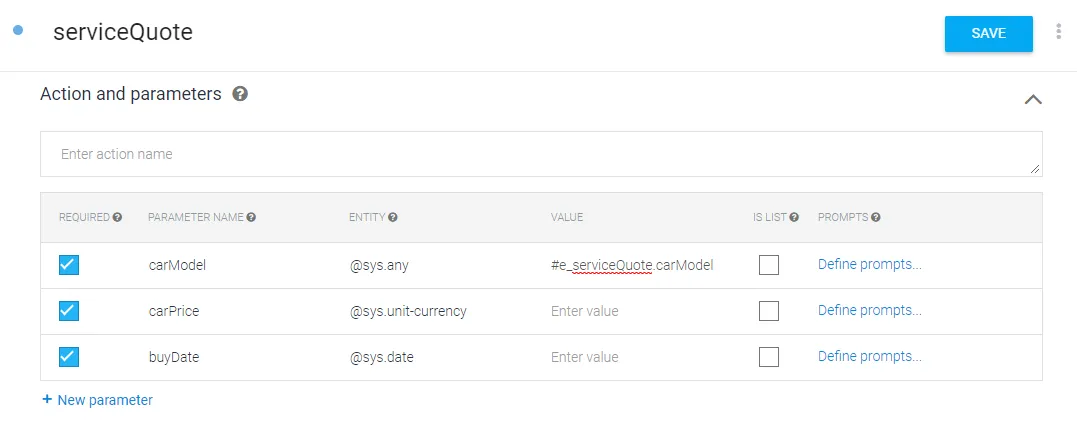The image size is (1077, 431).
Task: Click the REQUIRED column help icon
Action: (117, 217)
